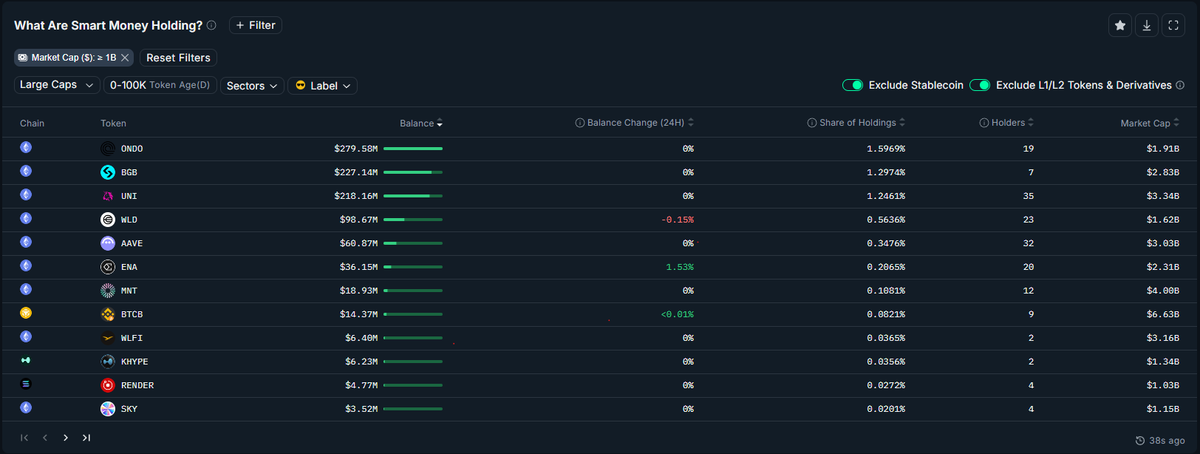Screen dimensions: 1200x454
Task: Toggle Exclude L1/L2 Tokens & Derivatives switch
Action: pyautogui.click(x=980, y=86)
